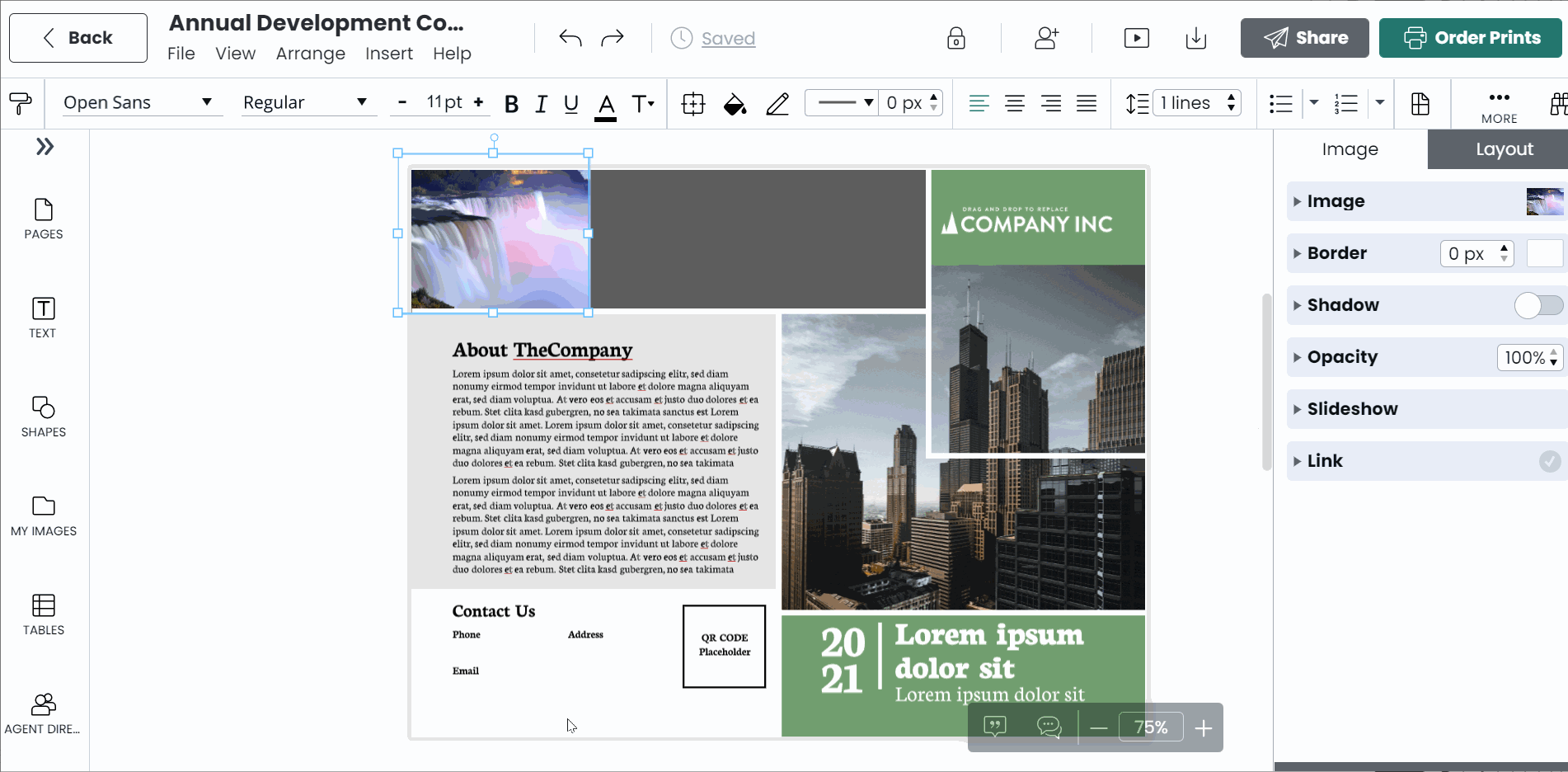Toggle the Link checkmark
Screen dimensions: 1568x772
pyautogui.click(x=1550, y=461)
